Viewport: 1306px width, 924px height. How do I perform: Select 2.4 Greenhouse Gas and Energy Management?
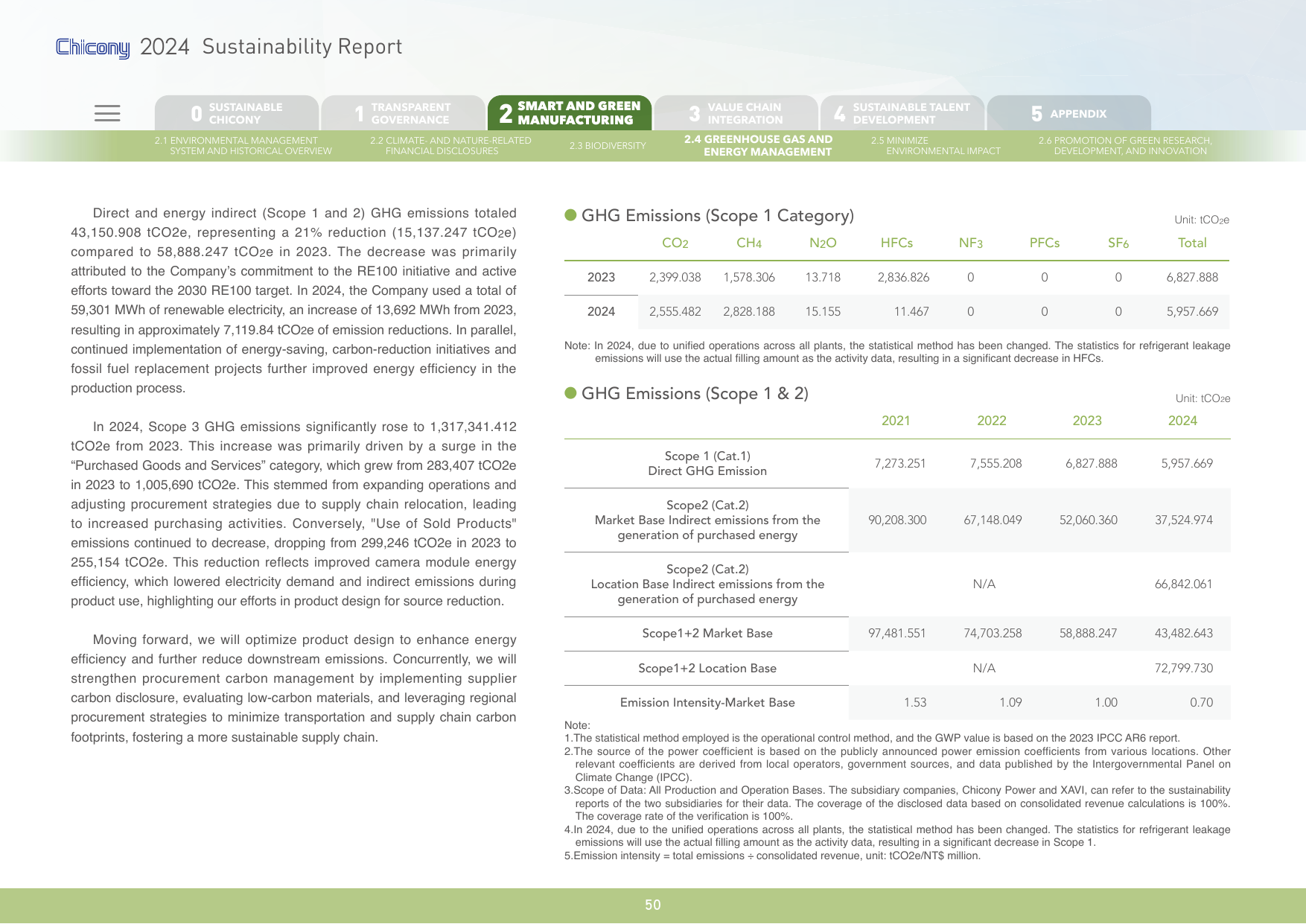pyautogui.click(x=759, y=146)
